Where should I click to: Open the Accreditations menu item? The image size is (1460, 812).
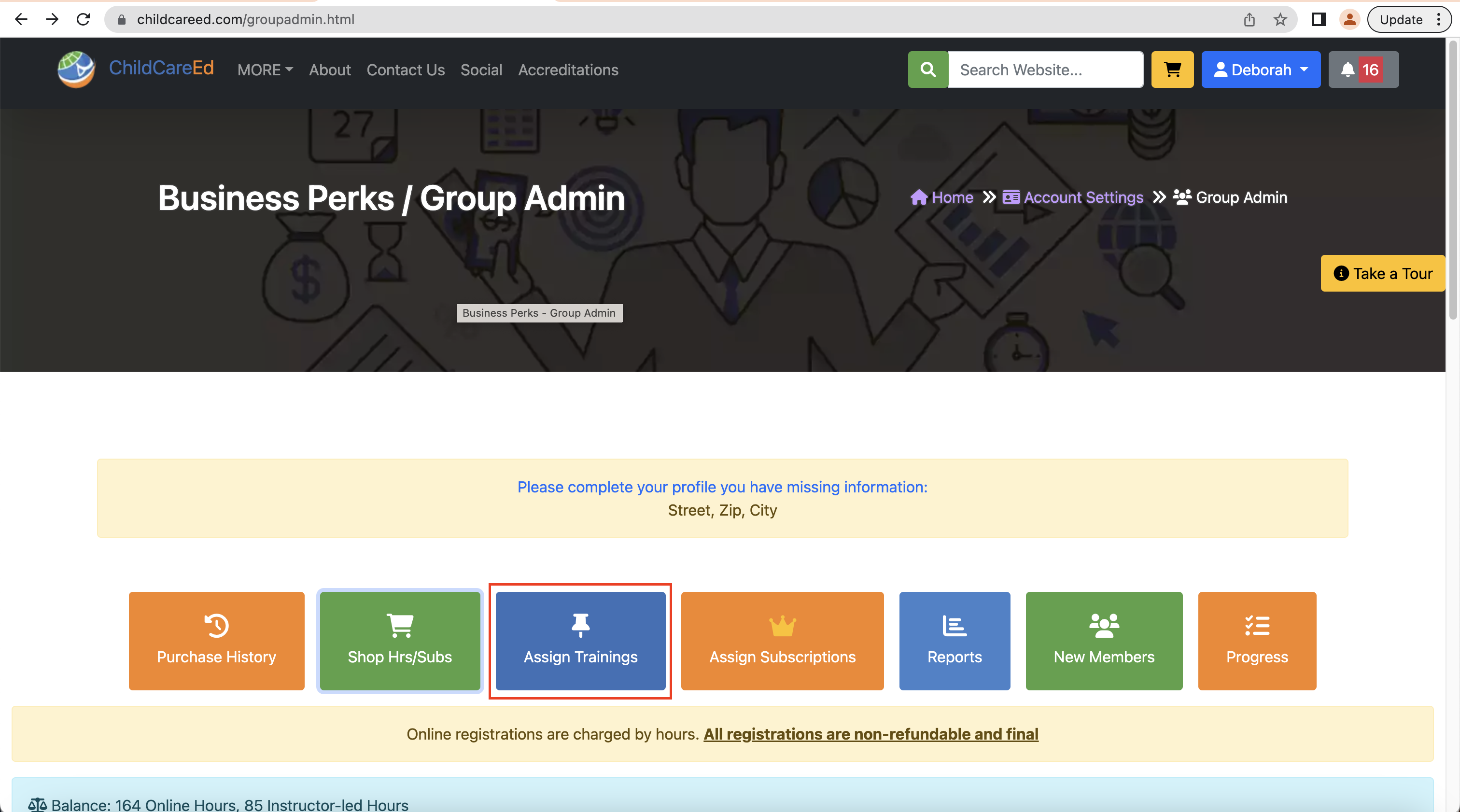[x=568, y=70]
